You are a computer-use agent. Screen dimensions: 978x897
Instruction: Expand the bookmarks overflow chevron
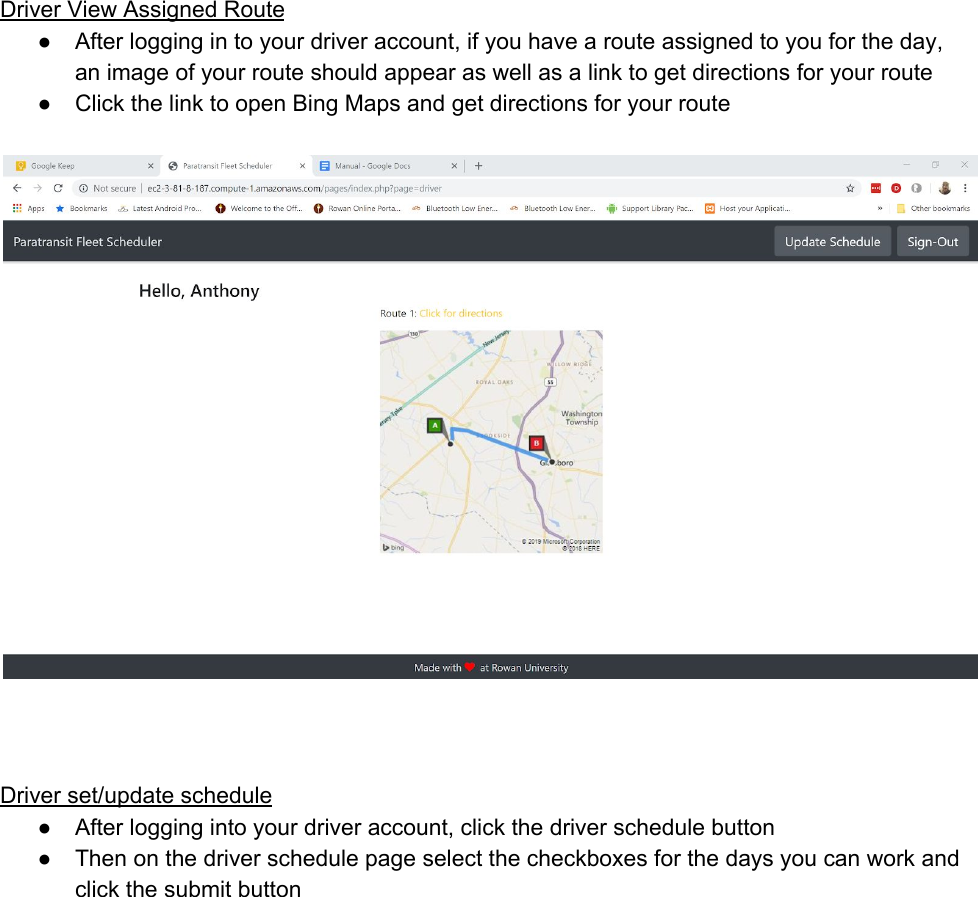pos(879,208)
